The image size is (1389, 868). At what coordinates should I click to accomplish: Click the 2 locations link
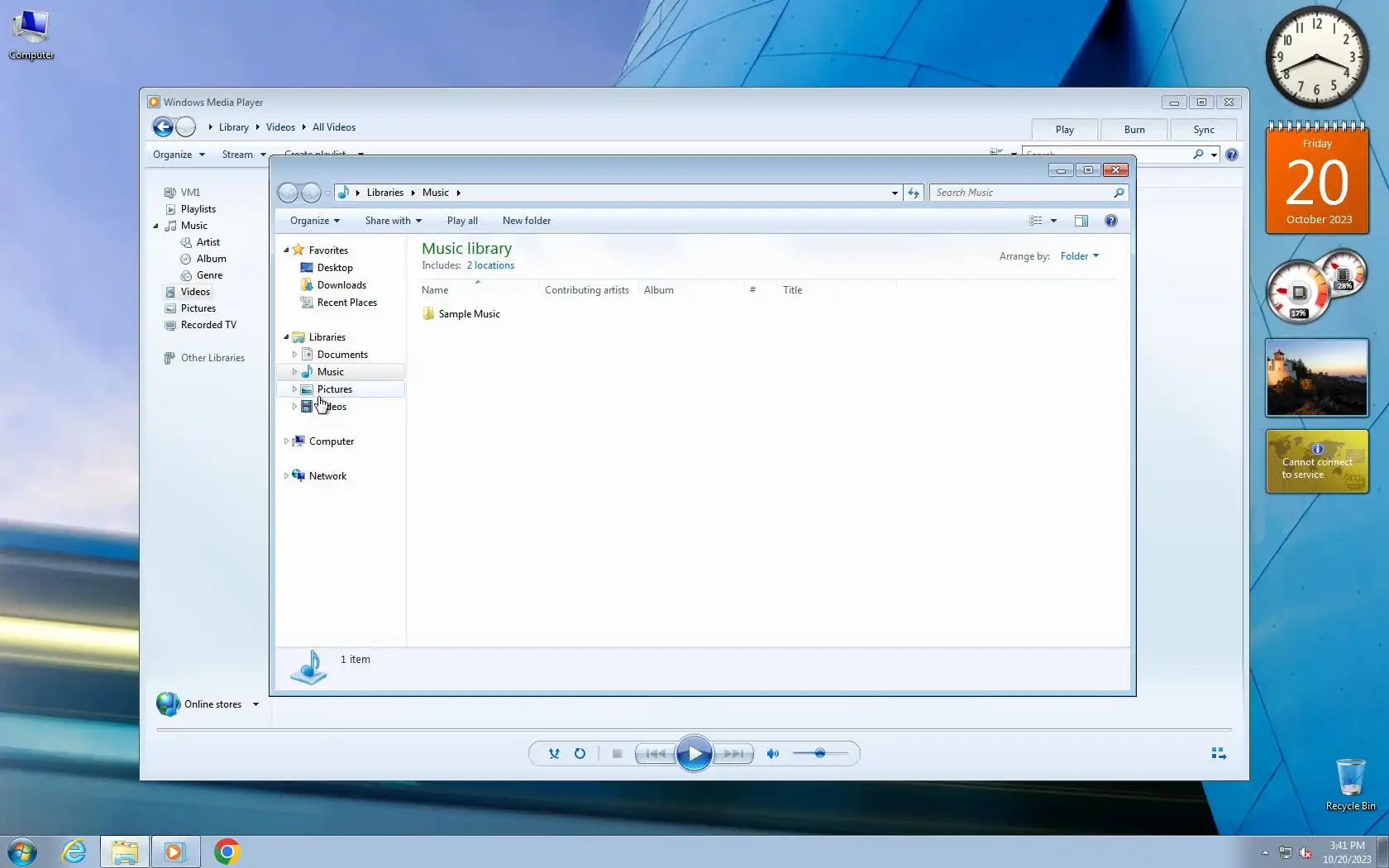(490, 265)
